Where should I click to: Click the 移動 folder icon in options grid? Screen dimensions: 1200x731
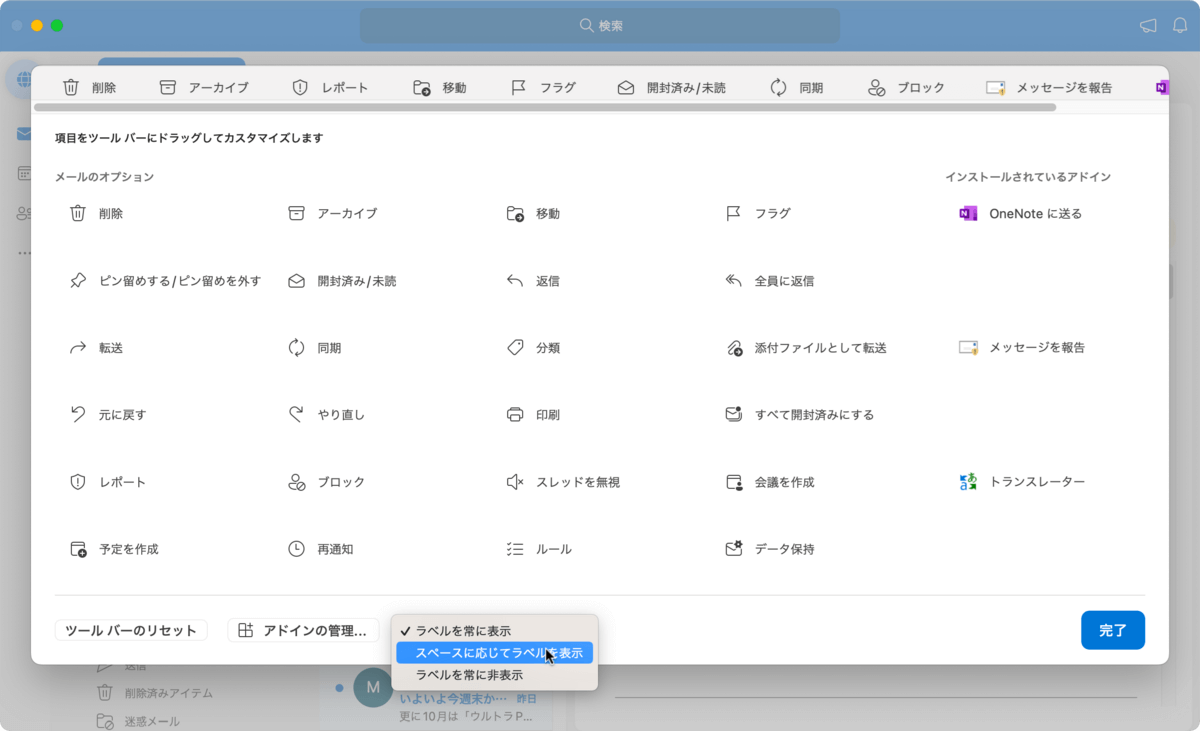[515, 213]
